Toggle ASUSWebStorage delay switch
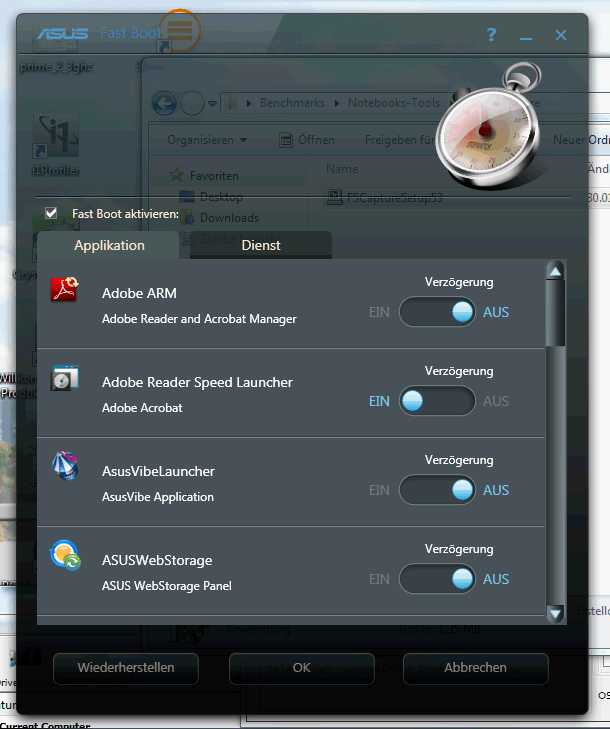Viewport: 610px width, 729px height. pyautogui.click(x=437, y=579)
